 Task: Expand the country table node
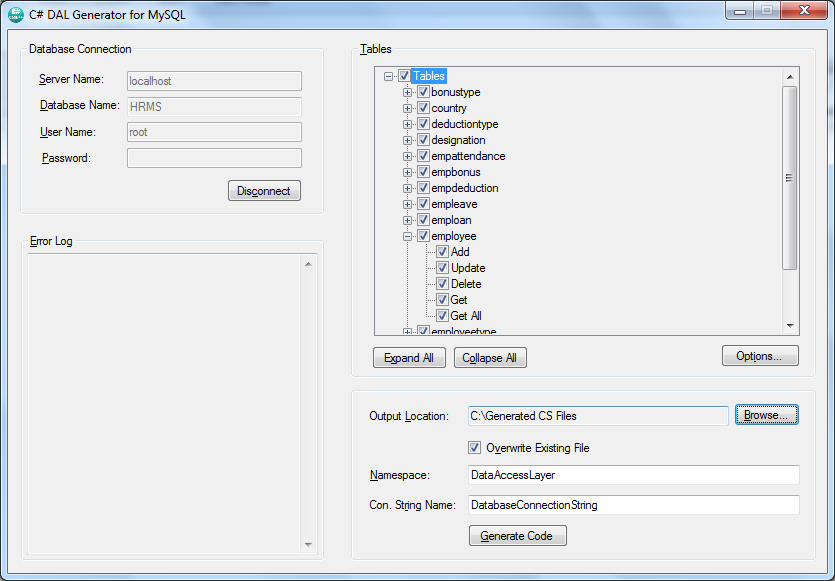406,108
